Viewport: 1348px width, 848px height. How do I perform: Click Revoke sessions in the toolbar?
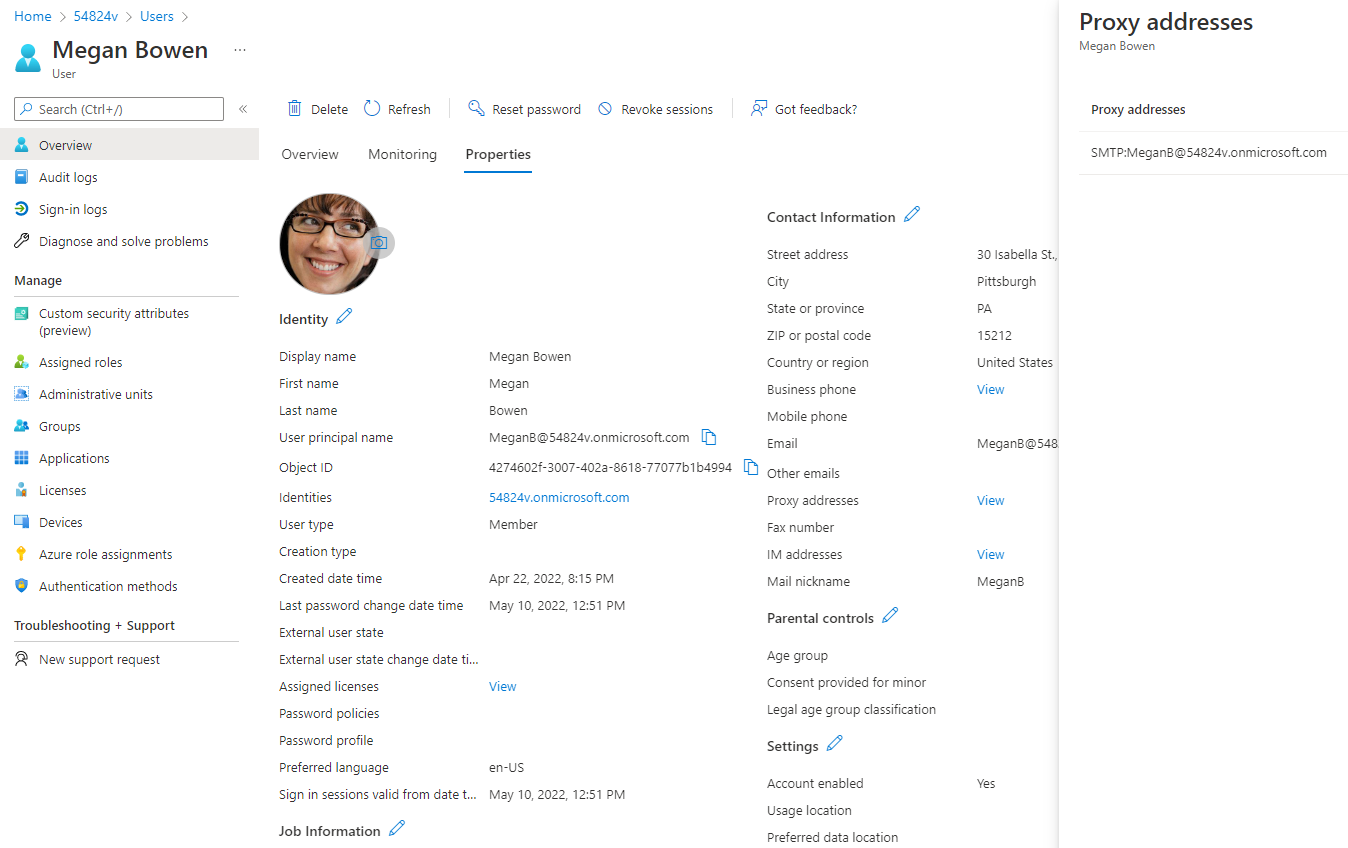click(x=655, y=109)
